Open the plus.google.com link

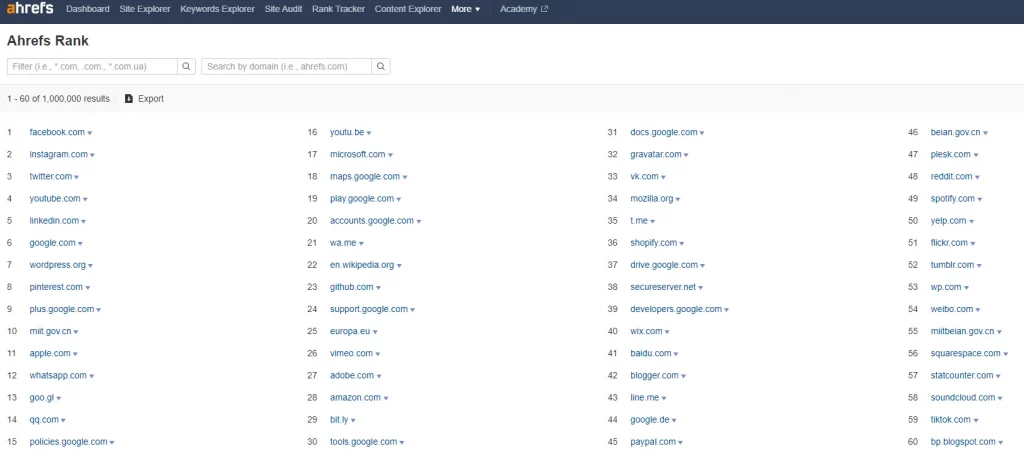[61, 309]
